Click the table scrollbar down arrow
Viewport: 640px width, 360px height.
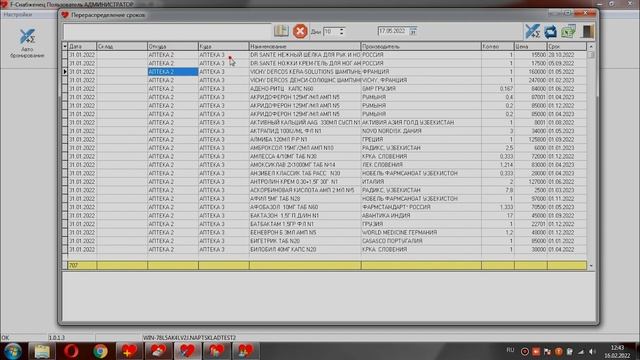click(x=591, y=266)
